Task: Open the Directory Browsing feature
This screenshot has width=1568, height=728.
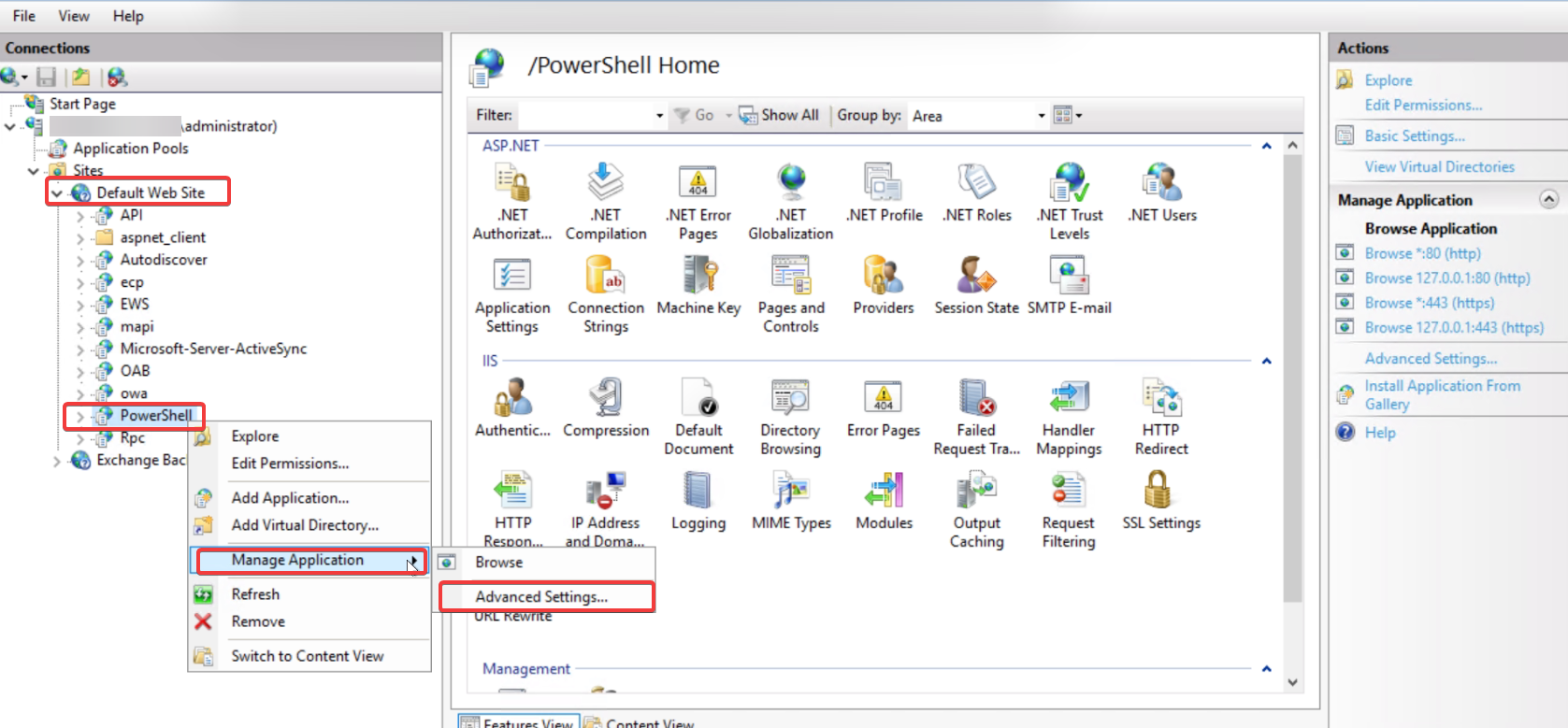Action: [790, 417]
